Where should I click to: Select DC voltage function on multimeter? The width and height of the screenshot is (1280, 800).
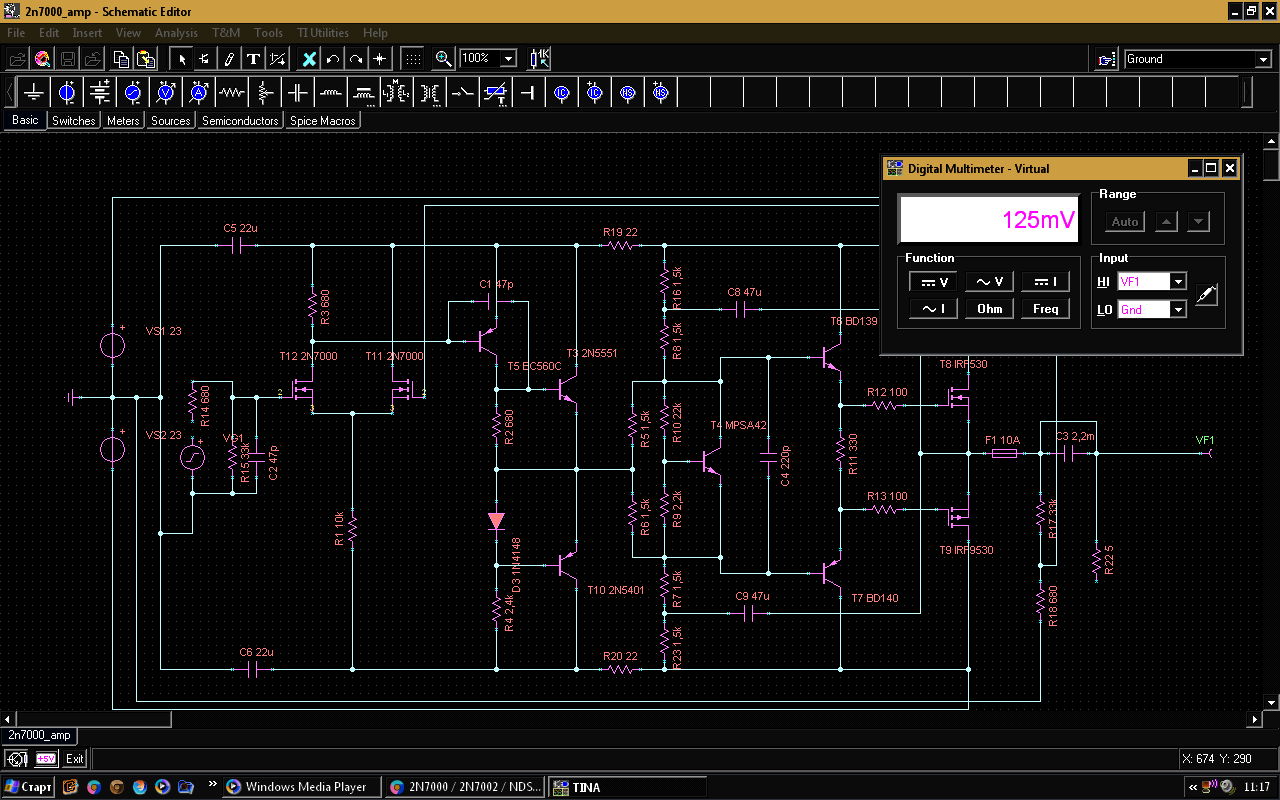pyautogui.click(x=933, y=283)
